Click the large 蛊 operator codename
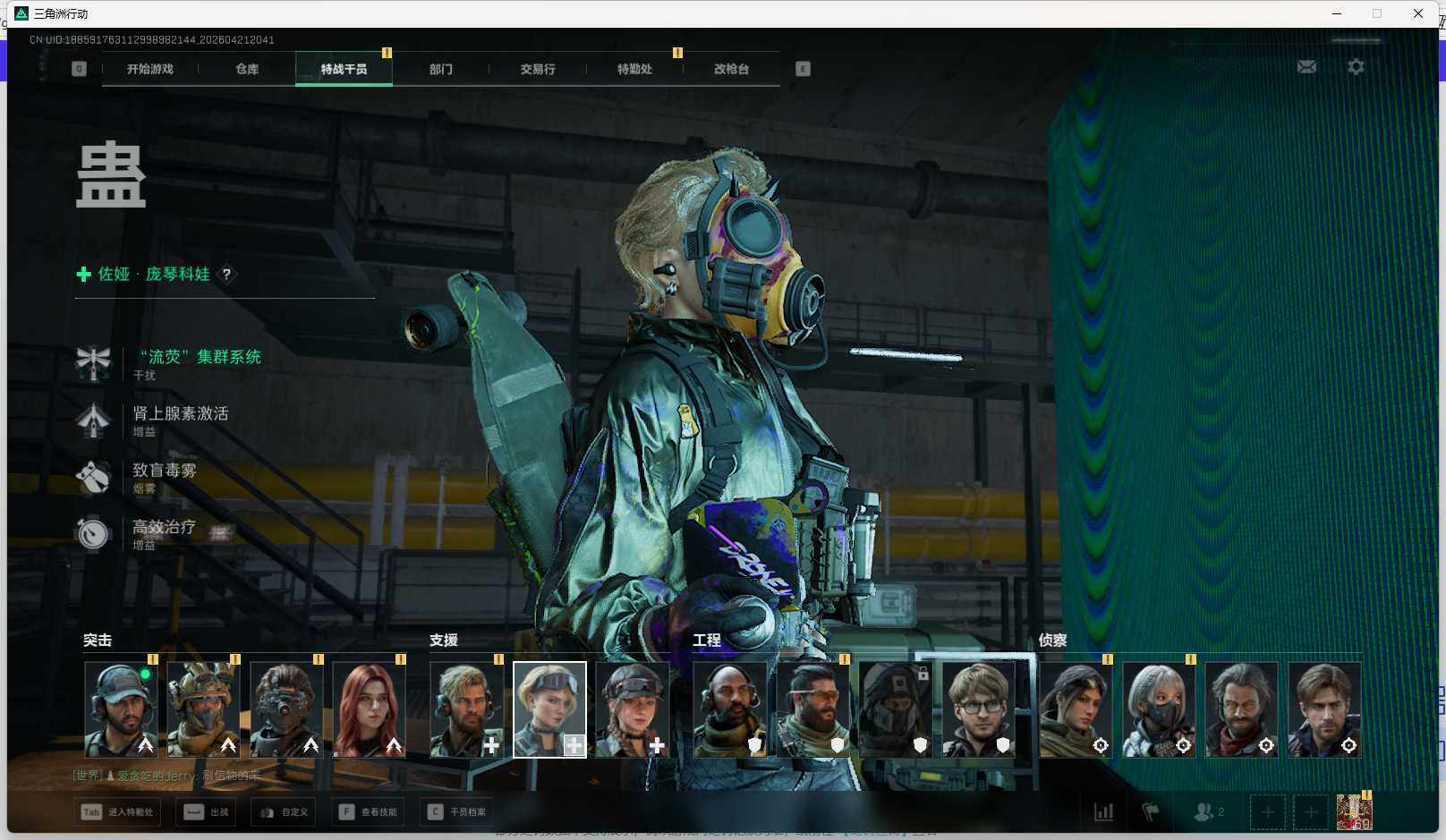Screen dimensions: 1446x840 [x=111, y=175]
